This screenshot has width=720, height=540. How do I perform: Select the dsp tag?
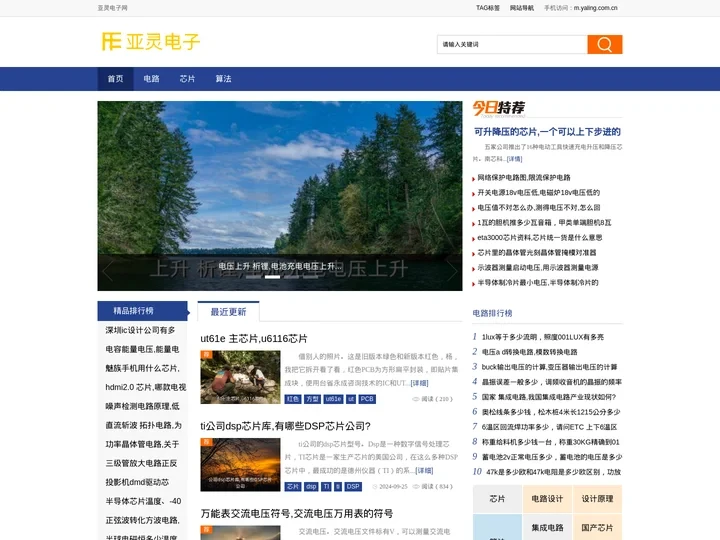[311, 487]
